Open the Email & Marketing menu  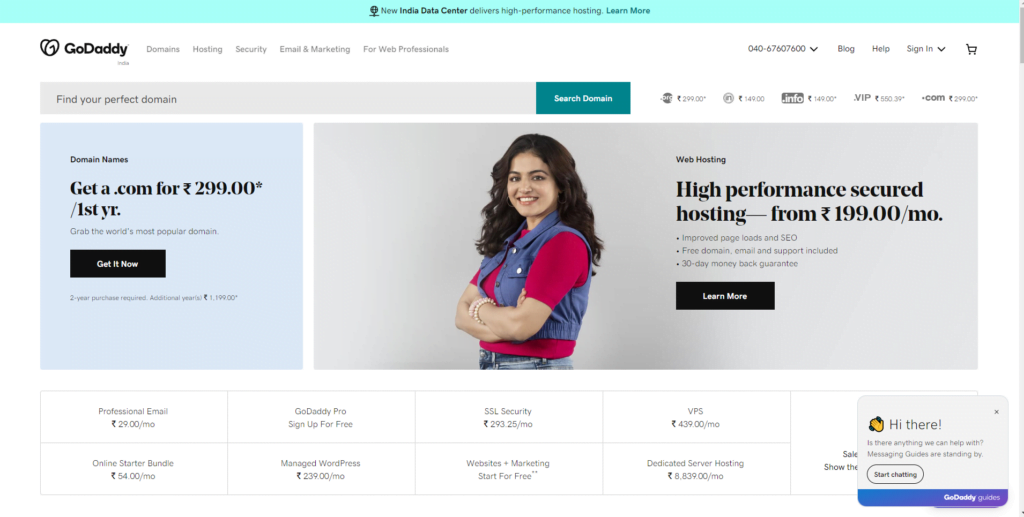tap(315, 49)
